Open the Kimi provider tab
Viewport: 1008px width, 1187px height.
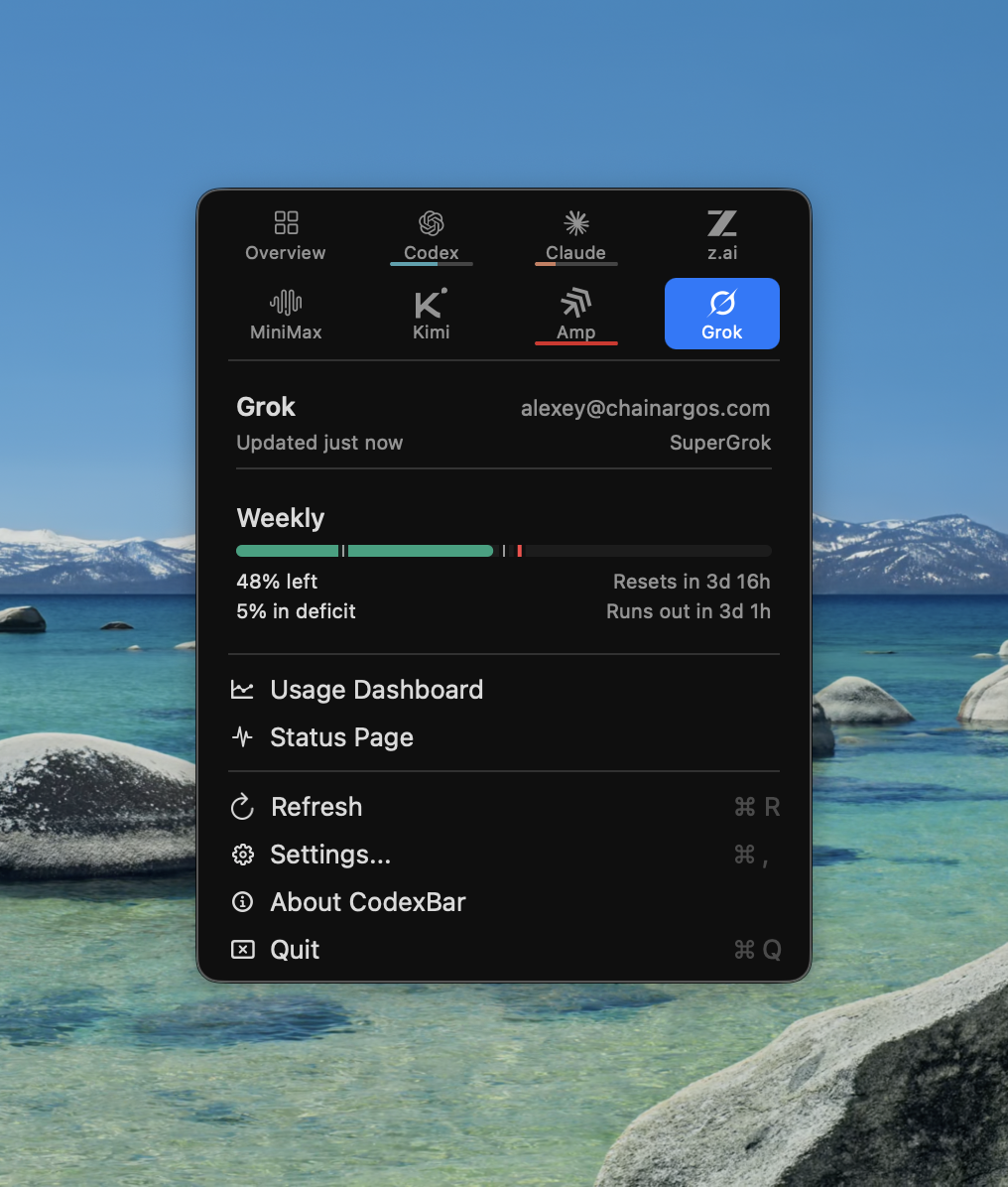click(432, 314)
